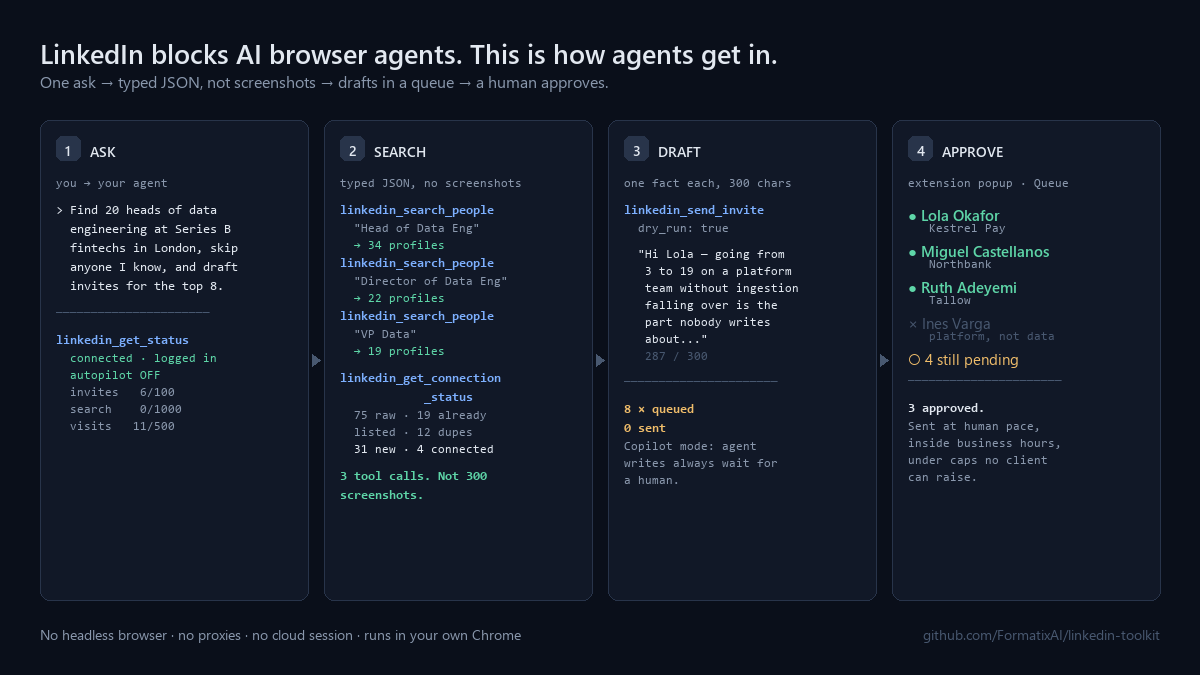This screenshot has width=1200, height=675.
Task: Click the 'Hi Lola' draft message
Action: tap(718, 297)
